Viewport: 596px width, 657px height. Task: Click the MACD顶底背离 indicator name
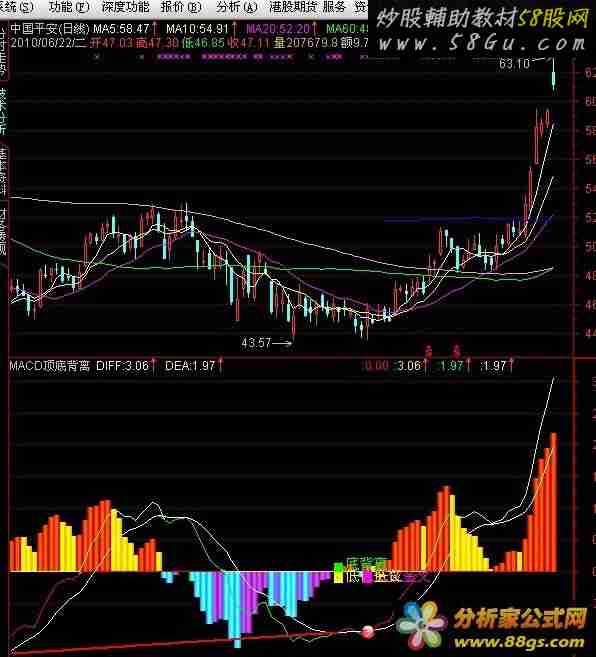[49, 366]
